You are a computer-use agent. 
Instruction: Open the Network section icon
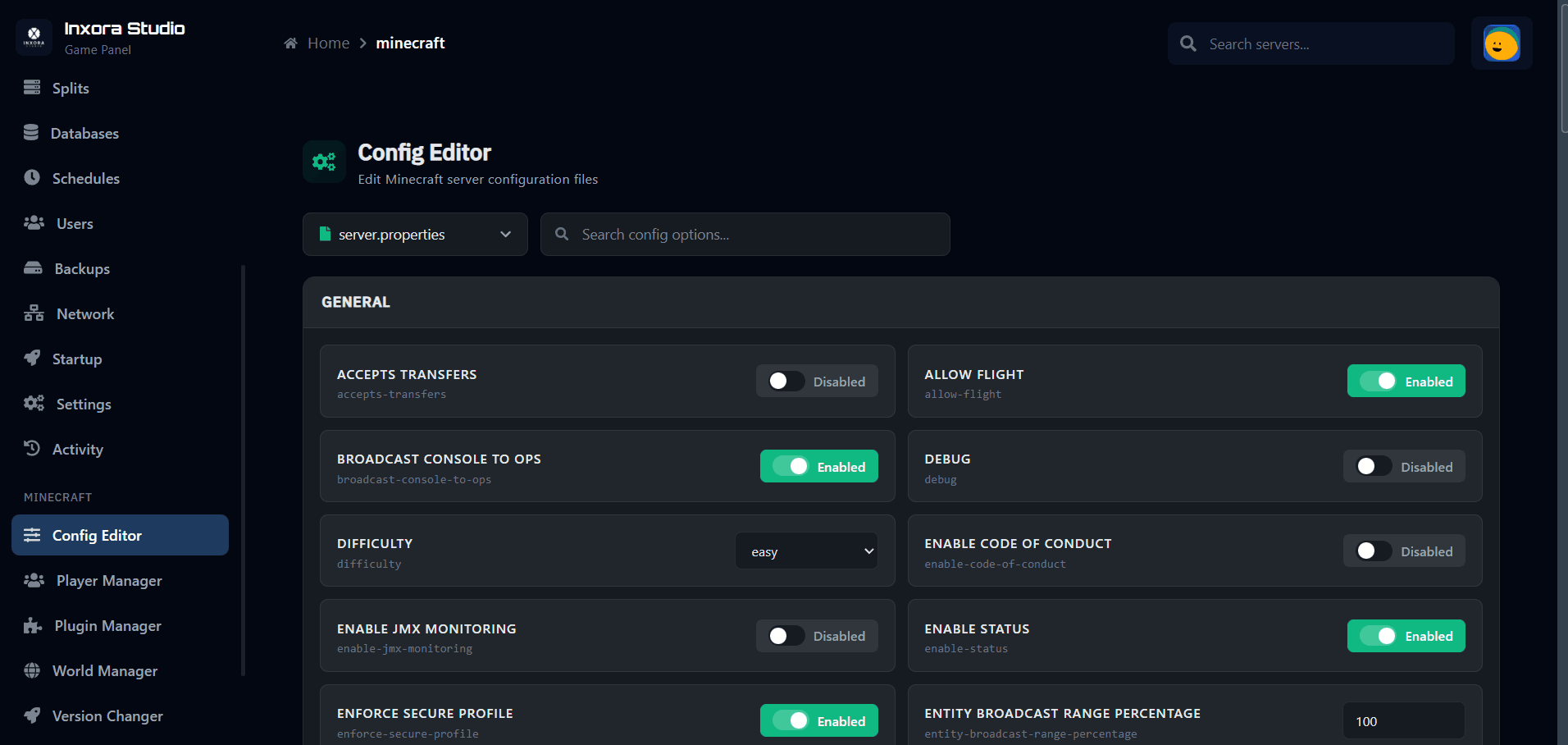tap(33, 313)
